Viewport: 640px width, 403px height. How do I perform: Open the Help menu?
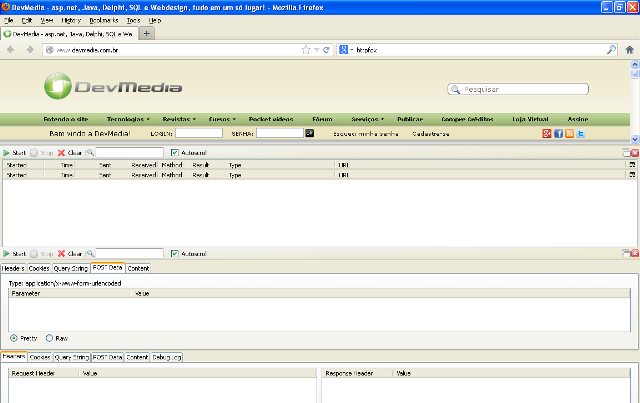click(155, 20)
